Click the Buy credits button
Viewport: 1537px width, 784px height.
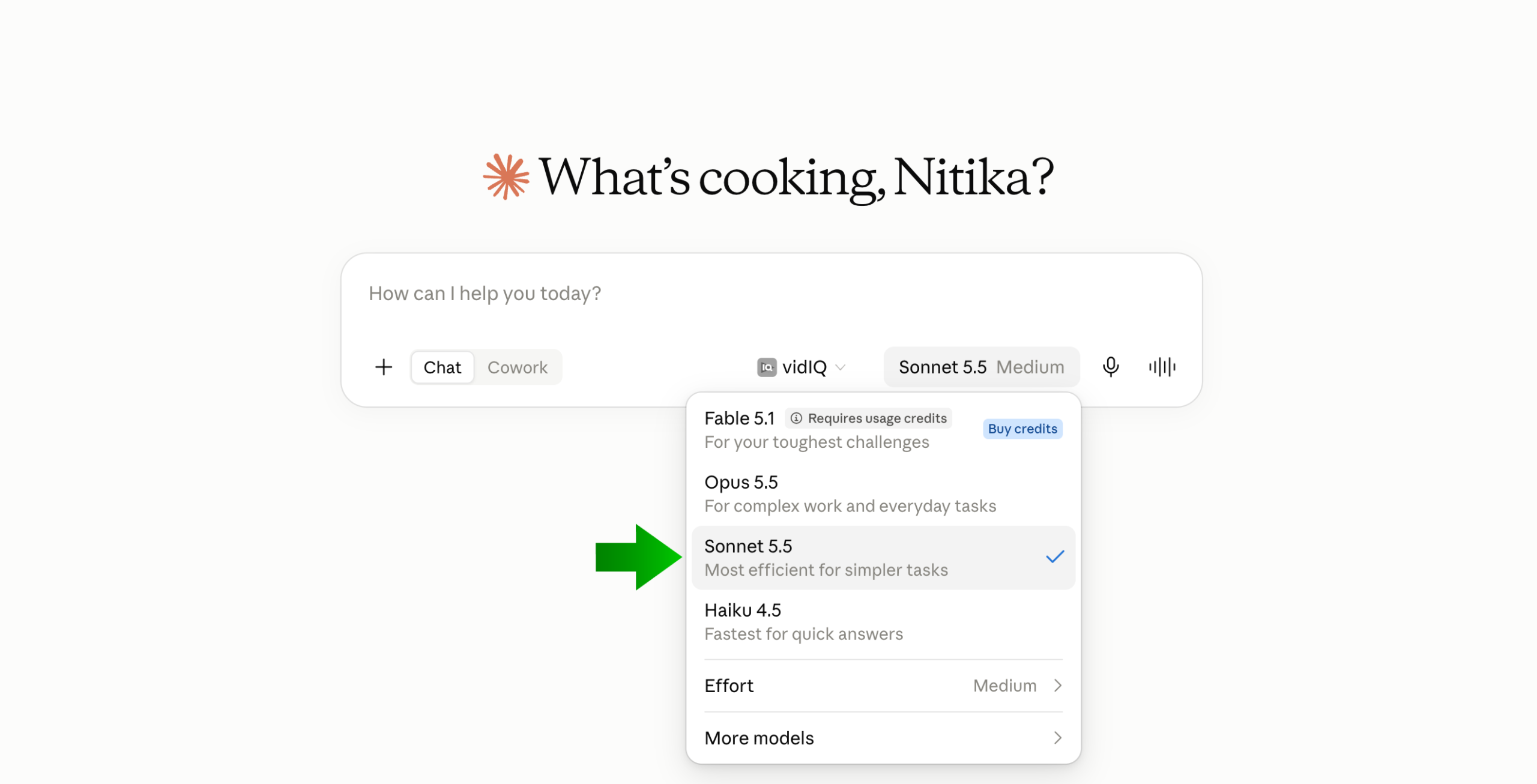pos(1022,429)
